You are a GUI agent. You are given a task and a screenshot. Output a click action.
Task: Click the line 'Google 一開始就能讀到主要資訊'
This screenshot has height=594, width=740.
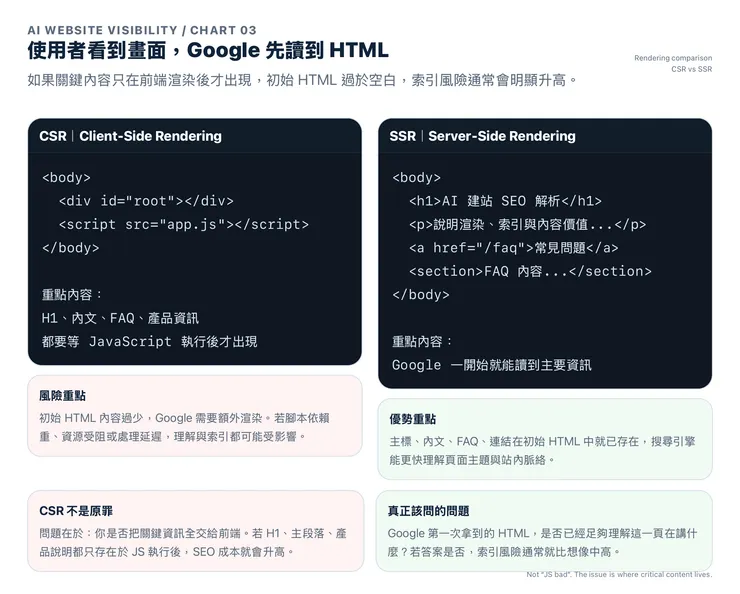click(x=491, y=365)
